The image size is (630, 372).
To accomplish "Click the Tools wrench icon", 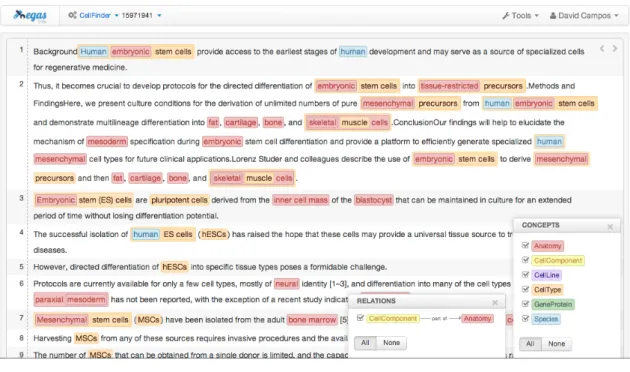I will (505, 16).
